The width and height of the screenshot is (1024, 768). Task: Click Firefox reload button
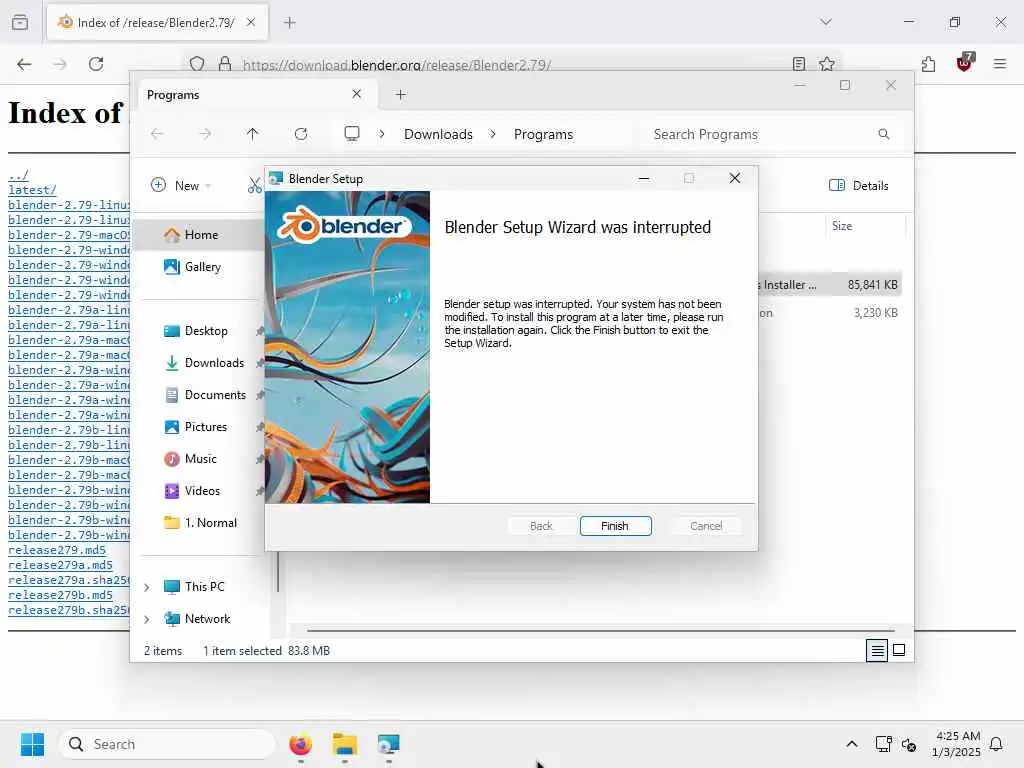point(96,64)
